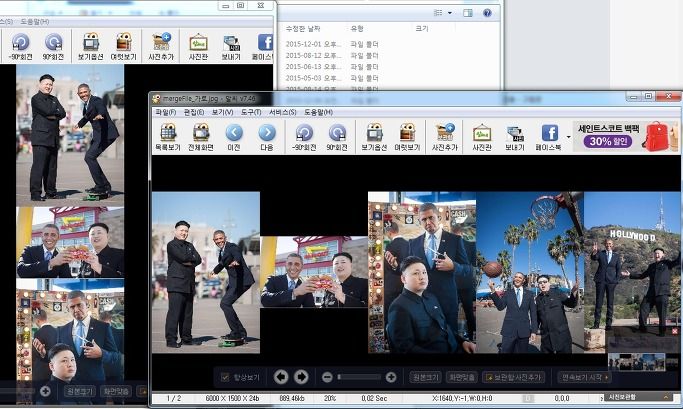Click 1 / 2 status bar entry

pyautogui.click(x=174, y=398)
